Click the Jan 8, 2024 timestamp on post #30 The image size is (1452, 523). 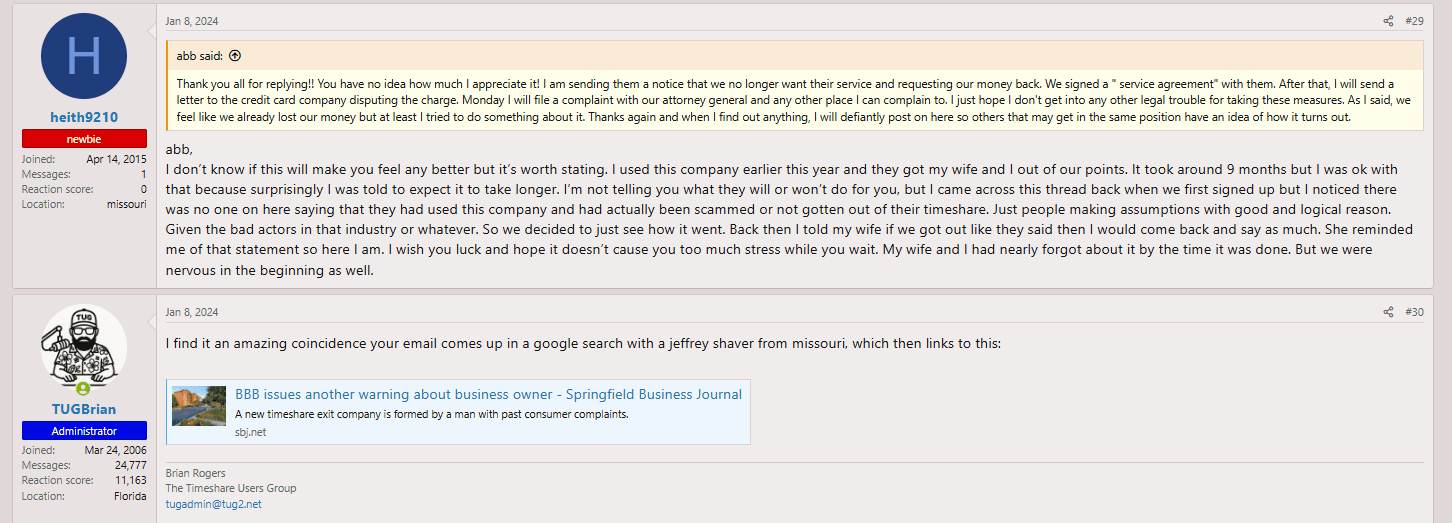click(192, 312)
